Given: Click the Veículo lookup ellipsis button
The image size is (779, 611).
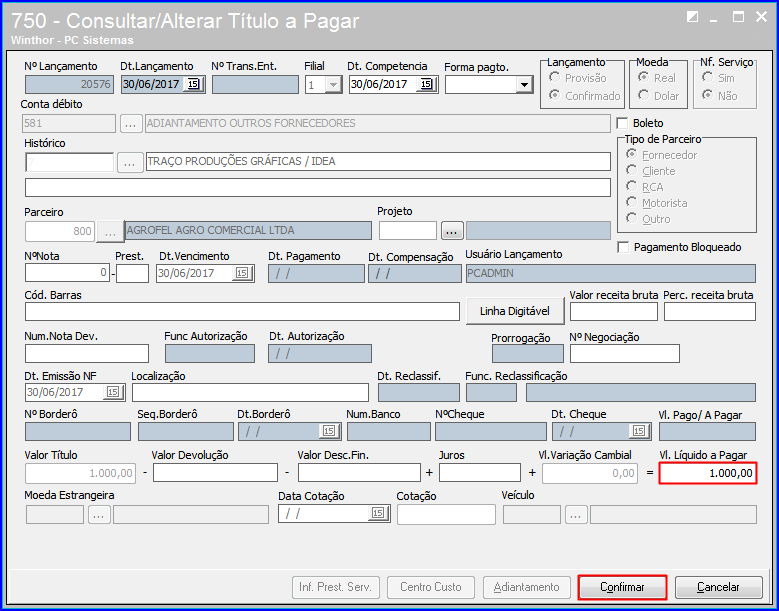Looking at the screenshot, I should (x=575, y=515).
